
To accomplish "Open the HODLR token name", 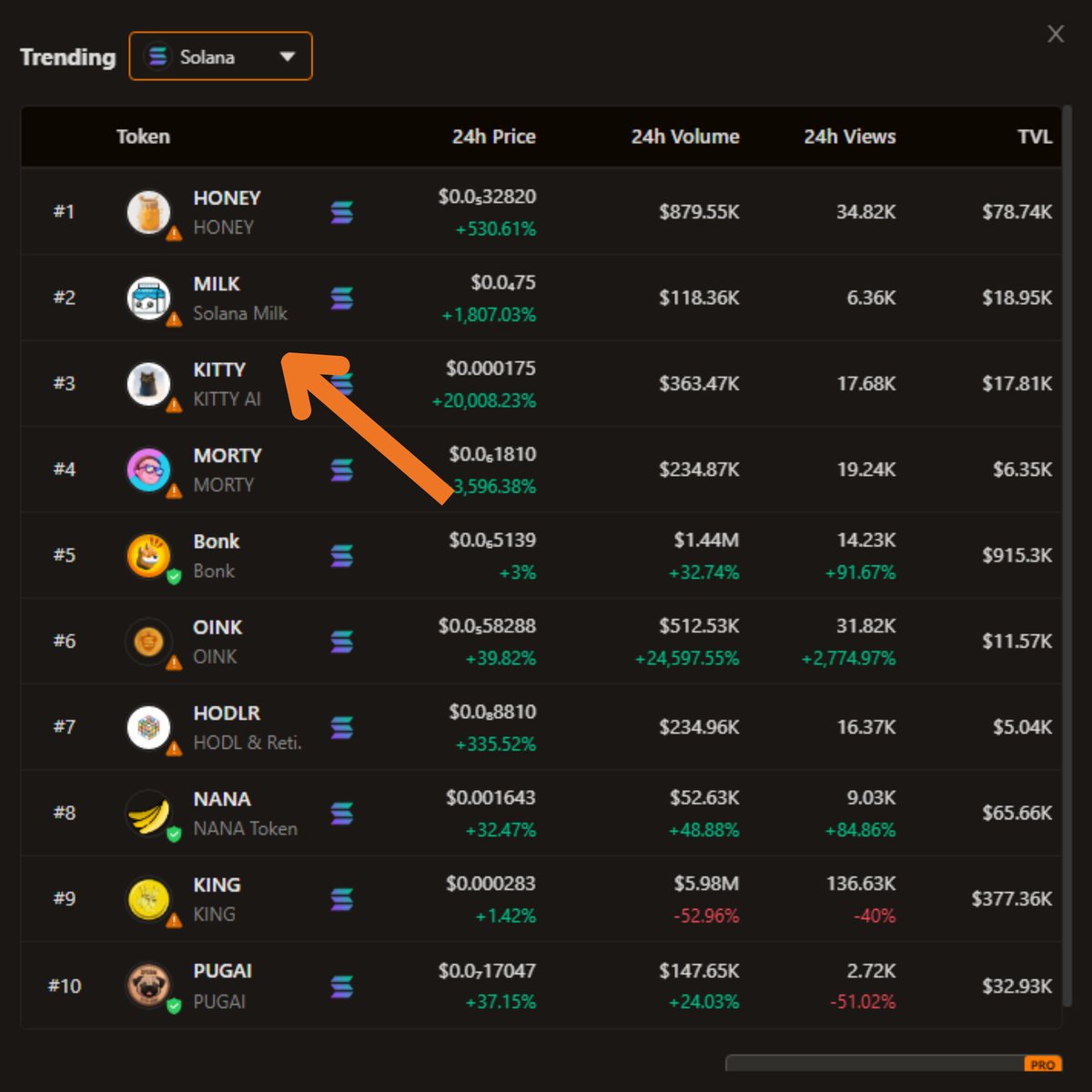I will point(227,713).
